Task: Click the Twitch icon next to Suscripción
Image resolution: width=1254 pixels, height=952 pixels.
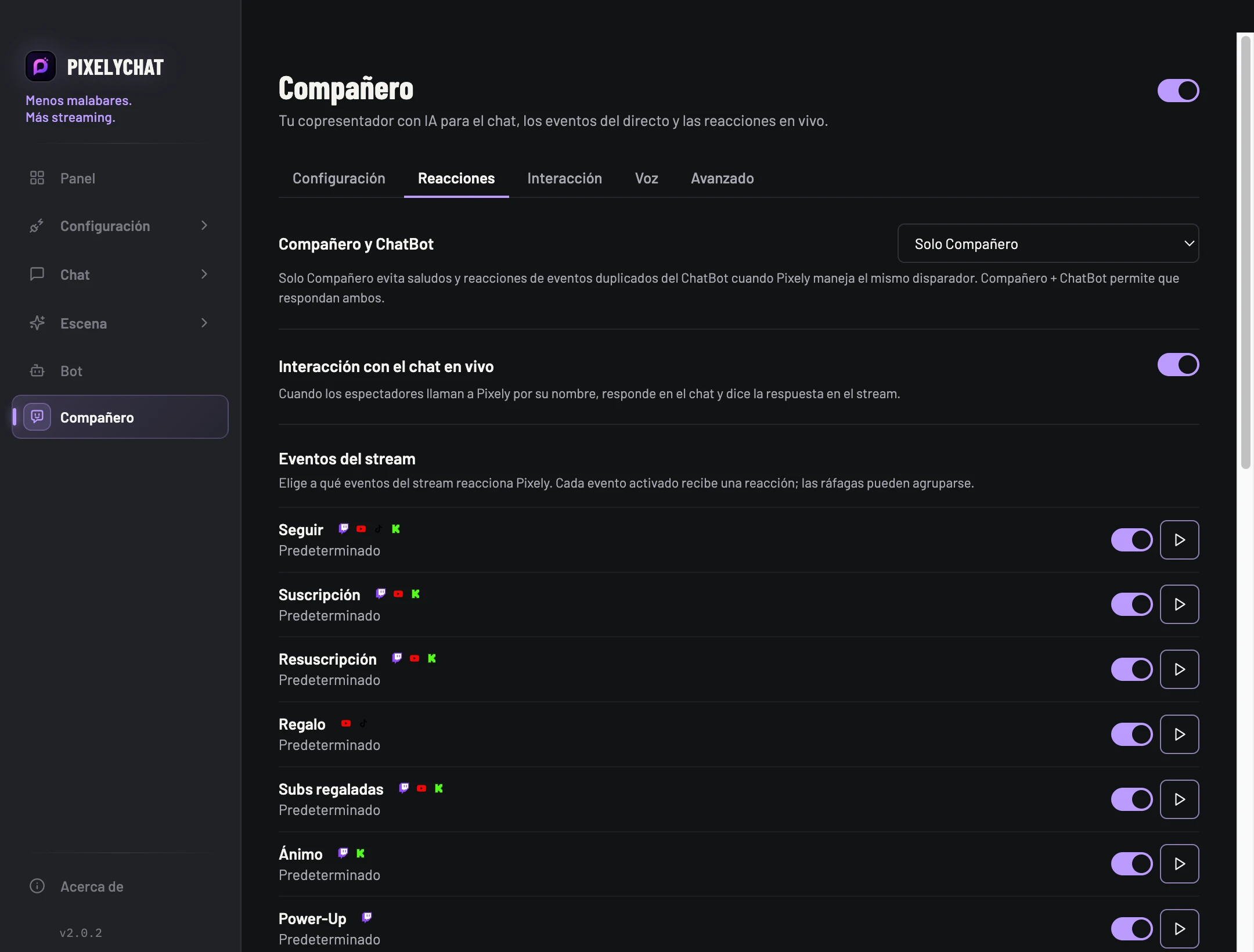Action: click(381, 593)
